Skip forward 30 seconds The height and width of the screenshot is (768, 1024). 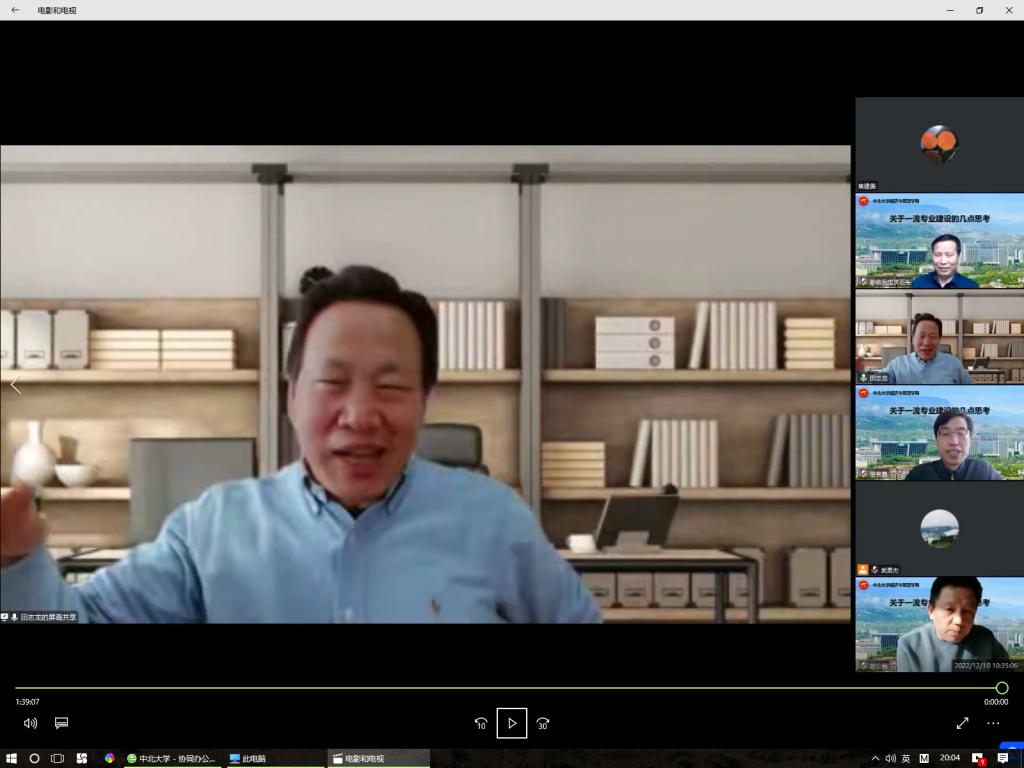coord(543,723)
